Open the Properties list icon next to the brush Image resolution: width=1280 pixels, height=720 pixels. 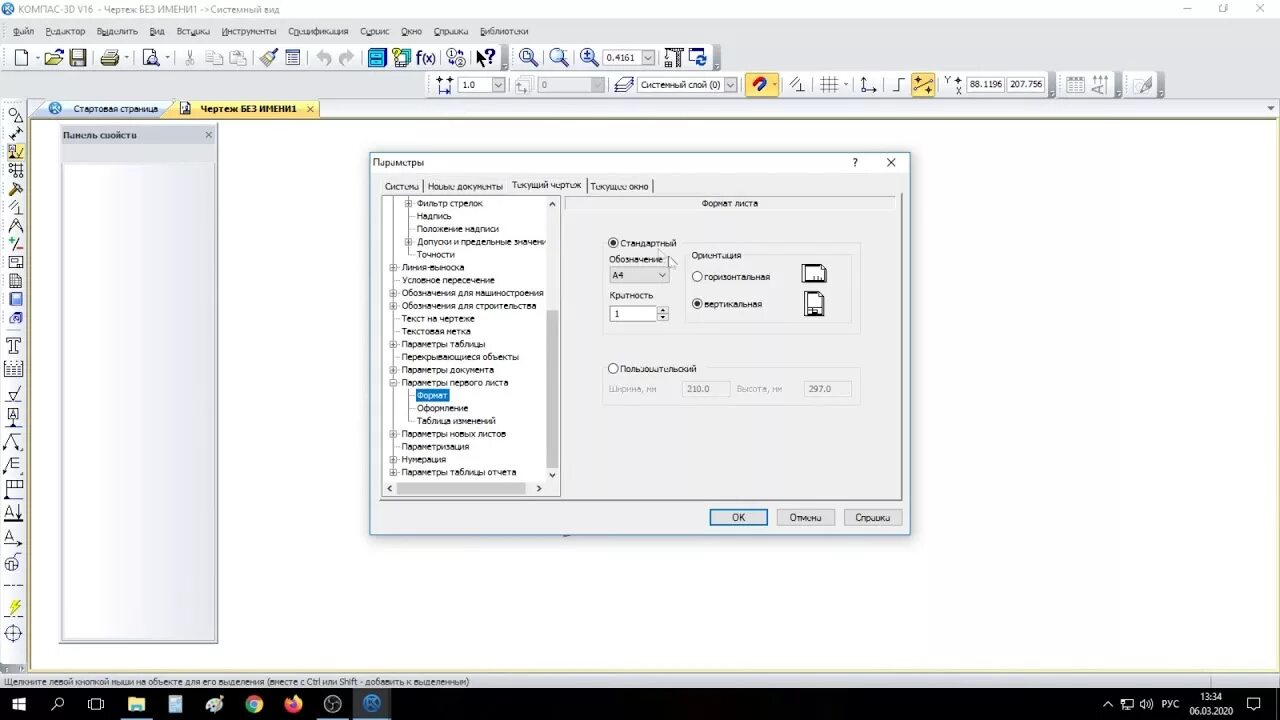[293, 58]
